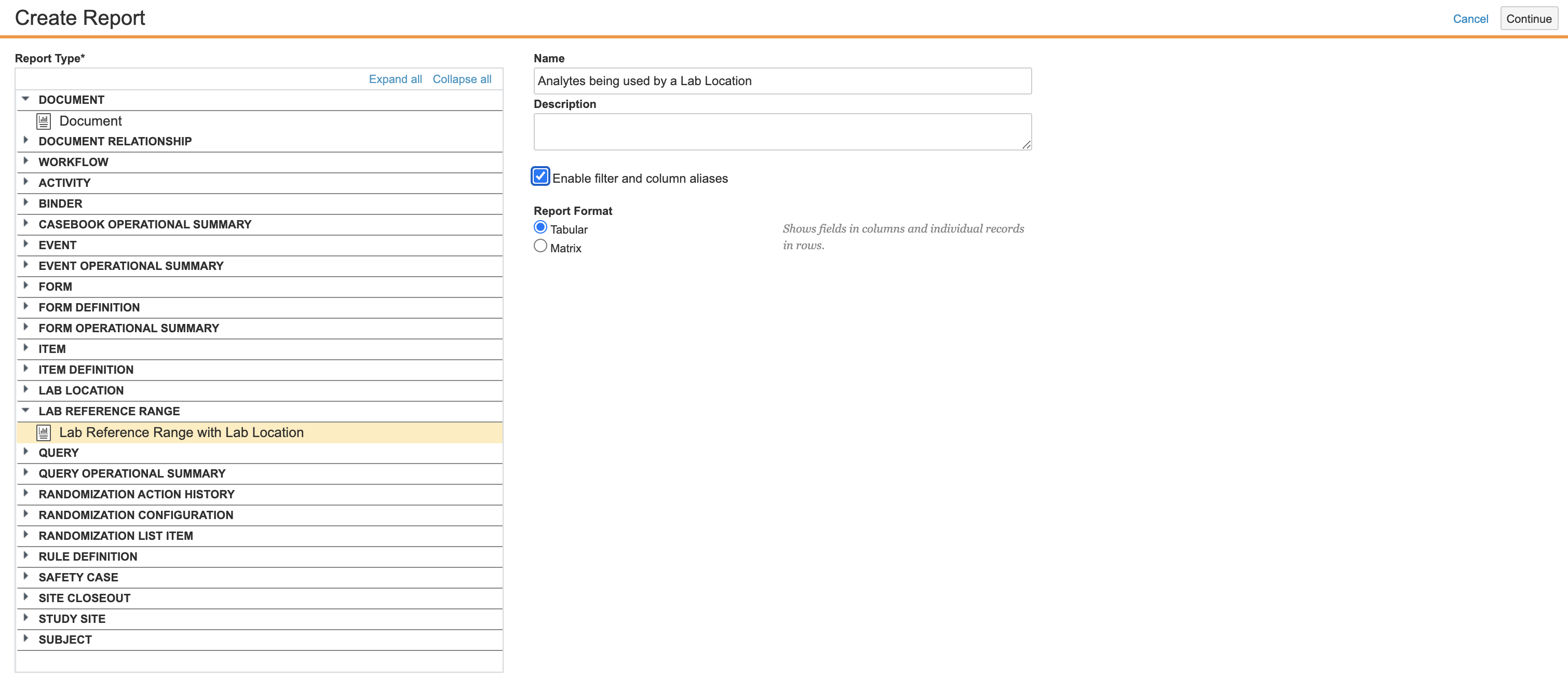Click into the report Name field

pos(781,81)
